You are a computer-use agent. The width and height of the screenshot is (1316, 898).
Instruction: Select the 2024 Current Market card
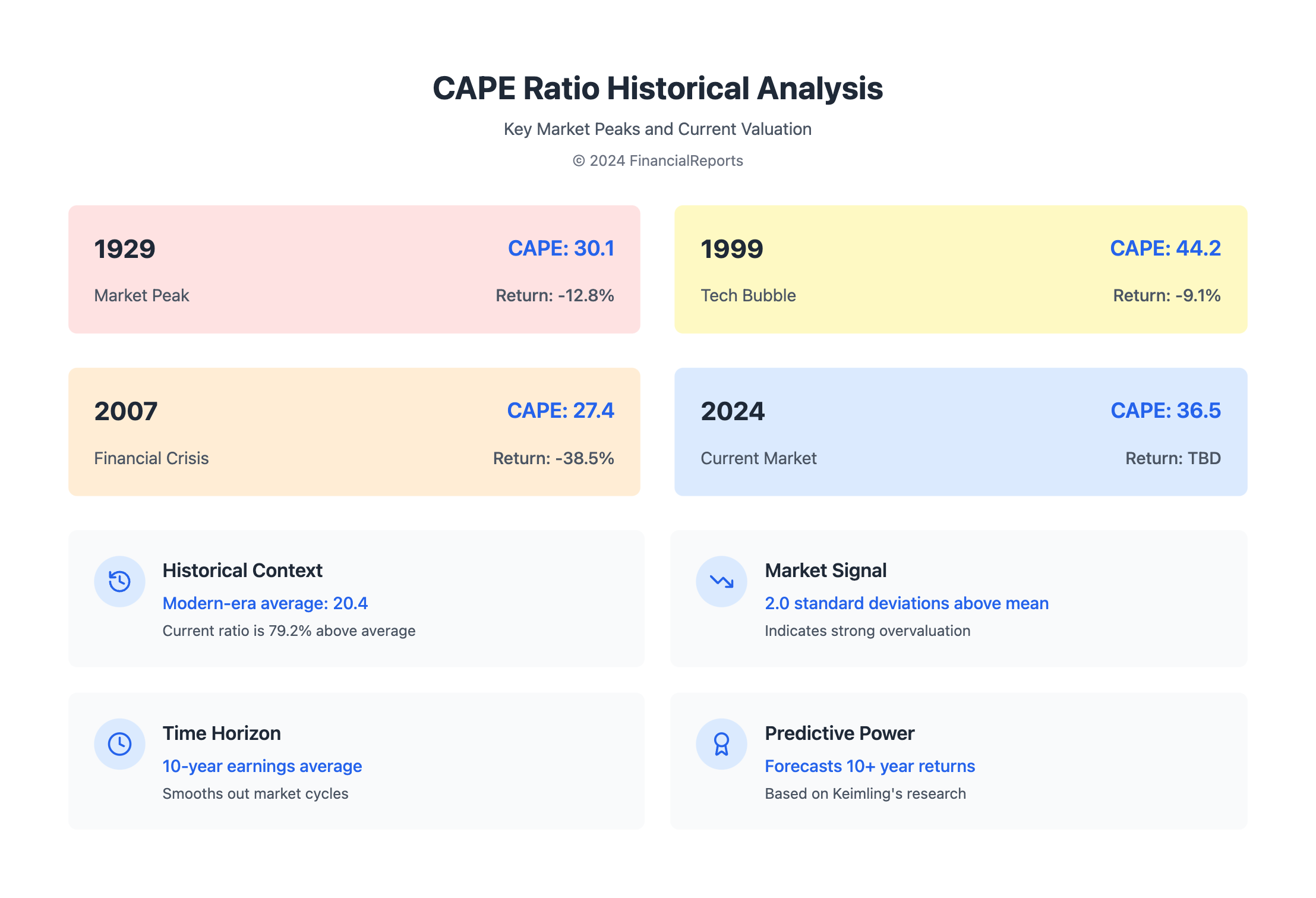pyautogui.click(x=960, y=431)
